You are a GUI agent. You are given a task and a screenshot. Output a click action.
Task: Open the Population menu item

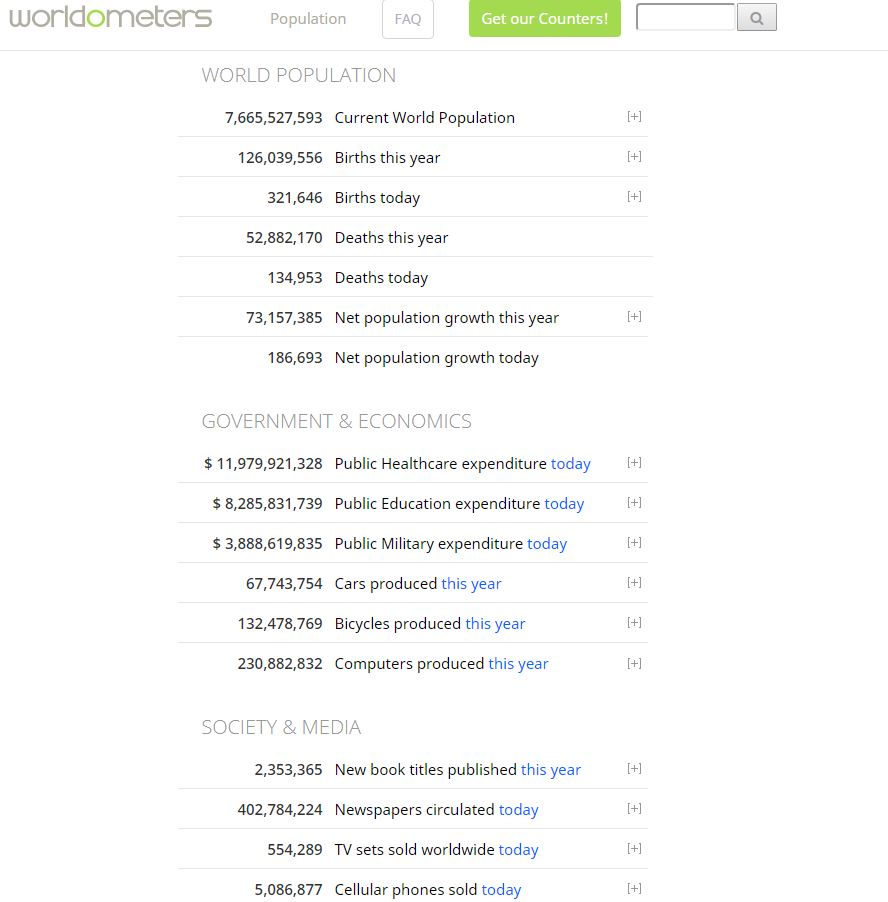tap(308, 19)
